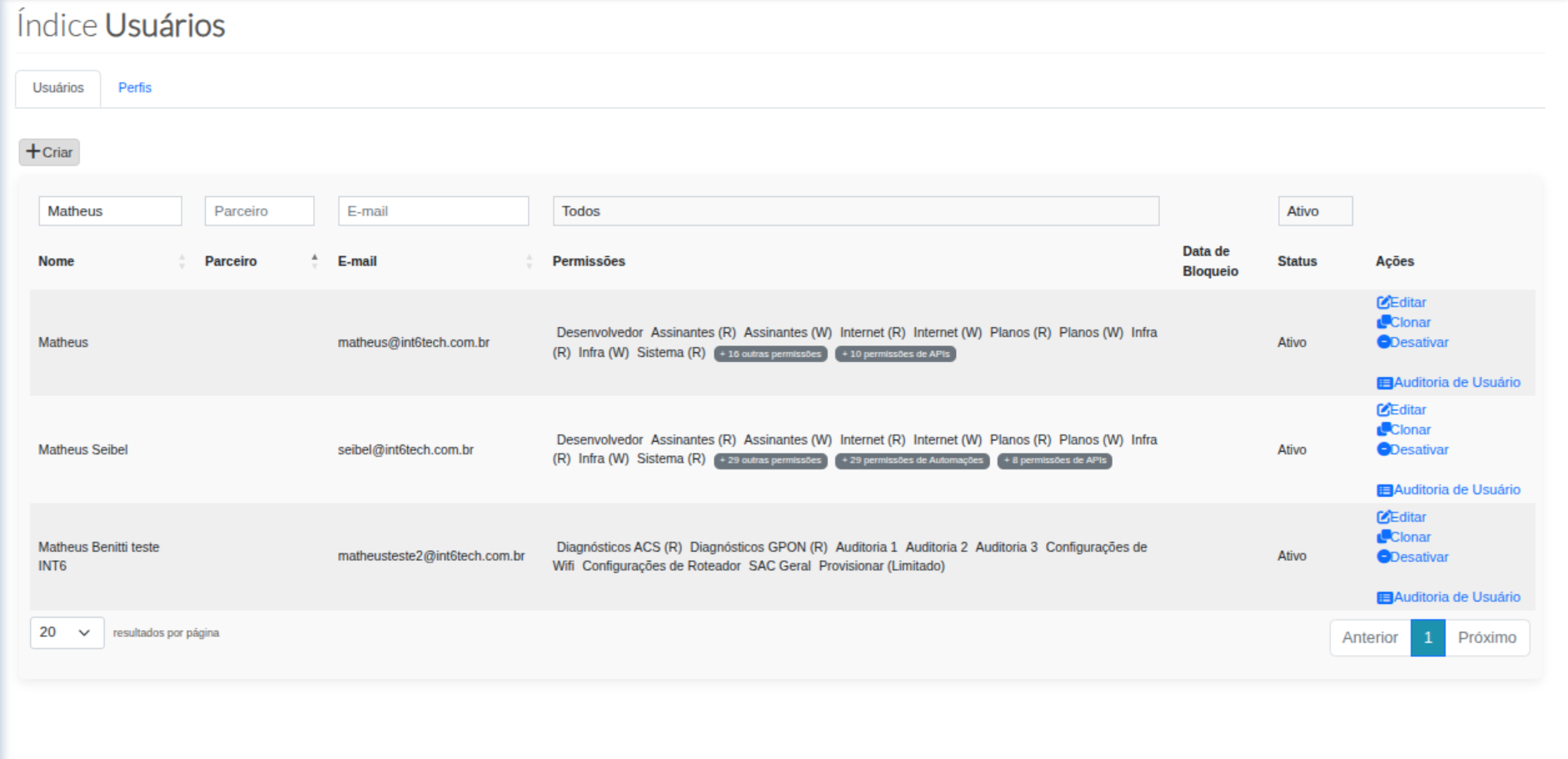
Task: Click the E-mail filter input field
Action: click(x=433, y=211)
